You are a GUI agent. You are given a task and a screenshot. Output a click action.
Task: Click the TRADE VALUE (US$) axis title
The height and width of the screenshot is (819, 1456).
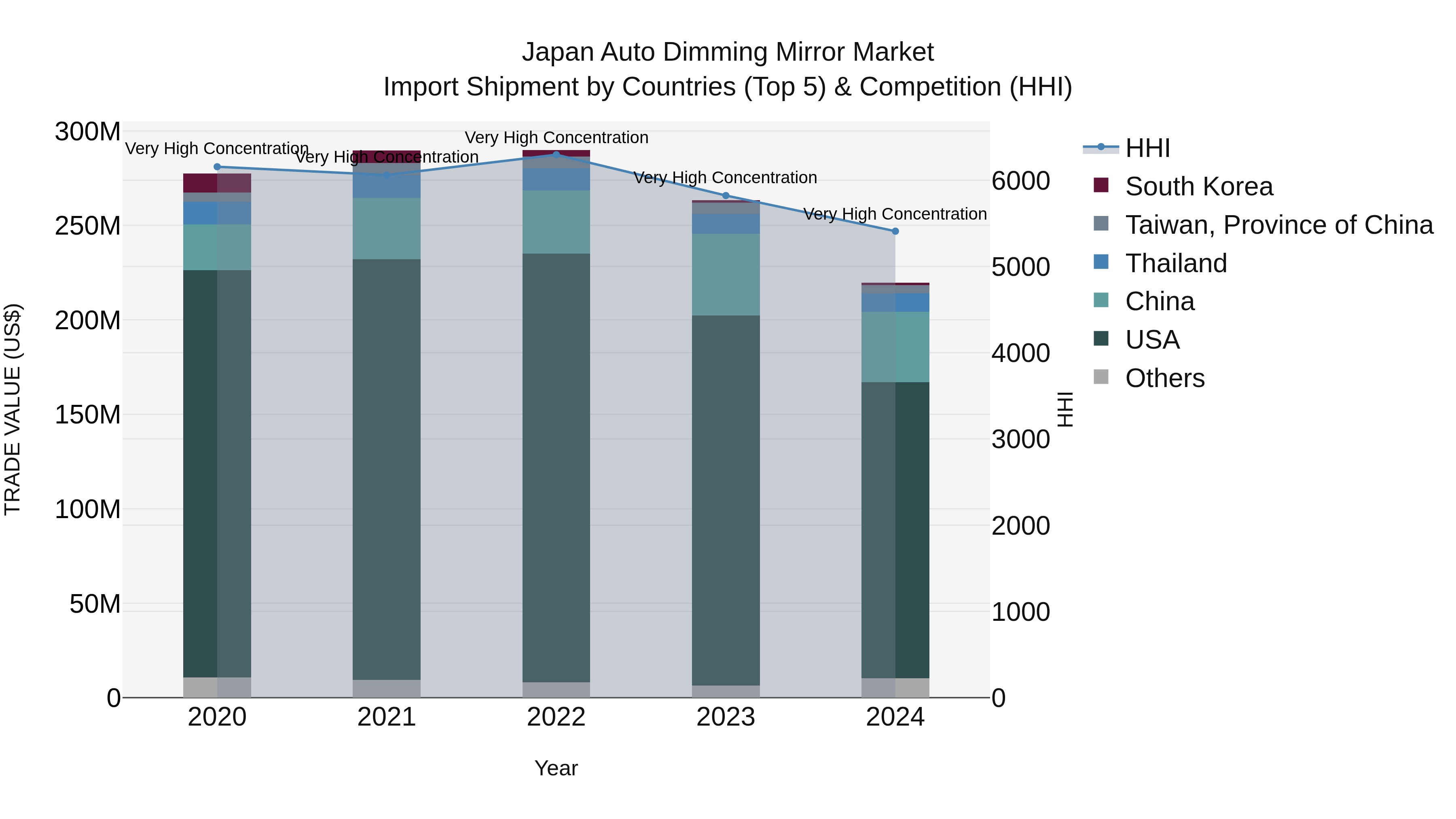click(x=13, y=409)
